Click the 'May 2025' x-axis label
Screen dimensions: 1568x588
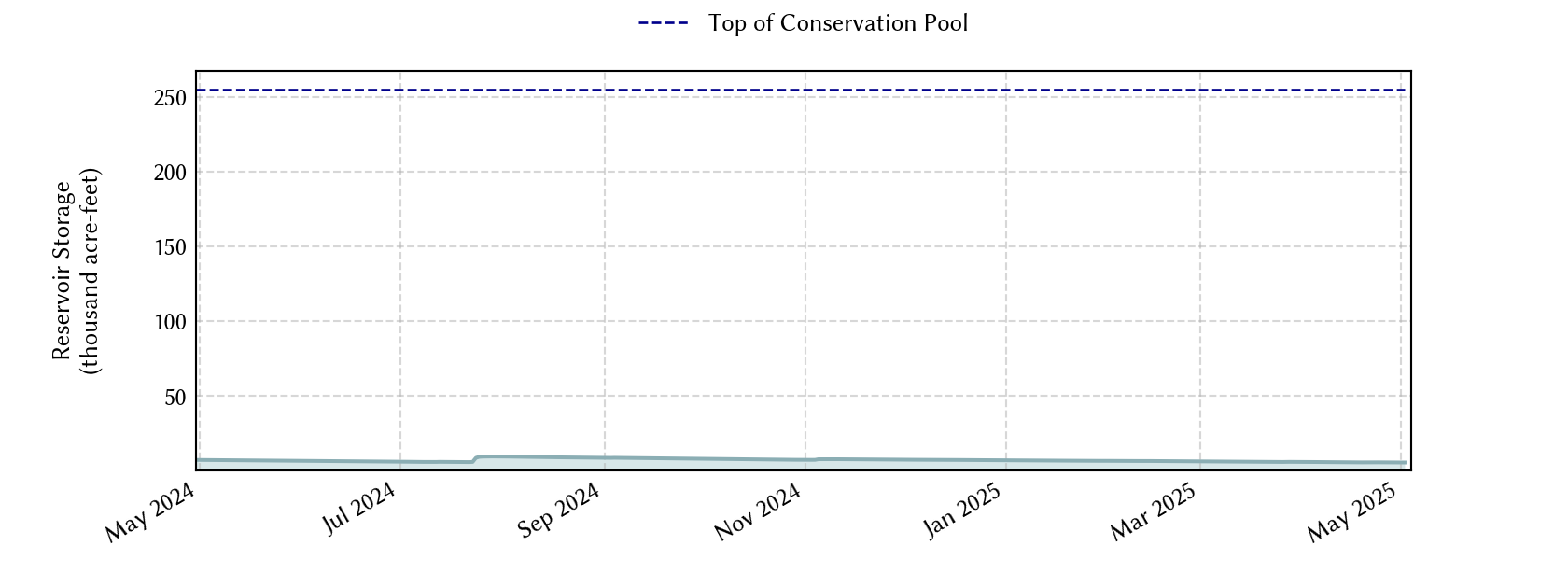(x=1351, y=512)
